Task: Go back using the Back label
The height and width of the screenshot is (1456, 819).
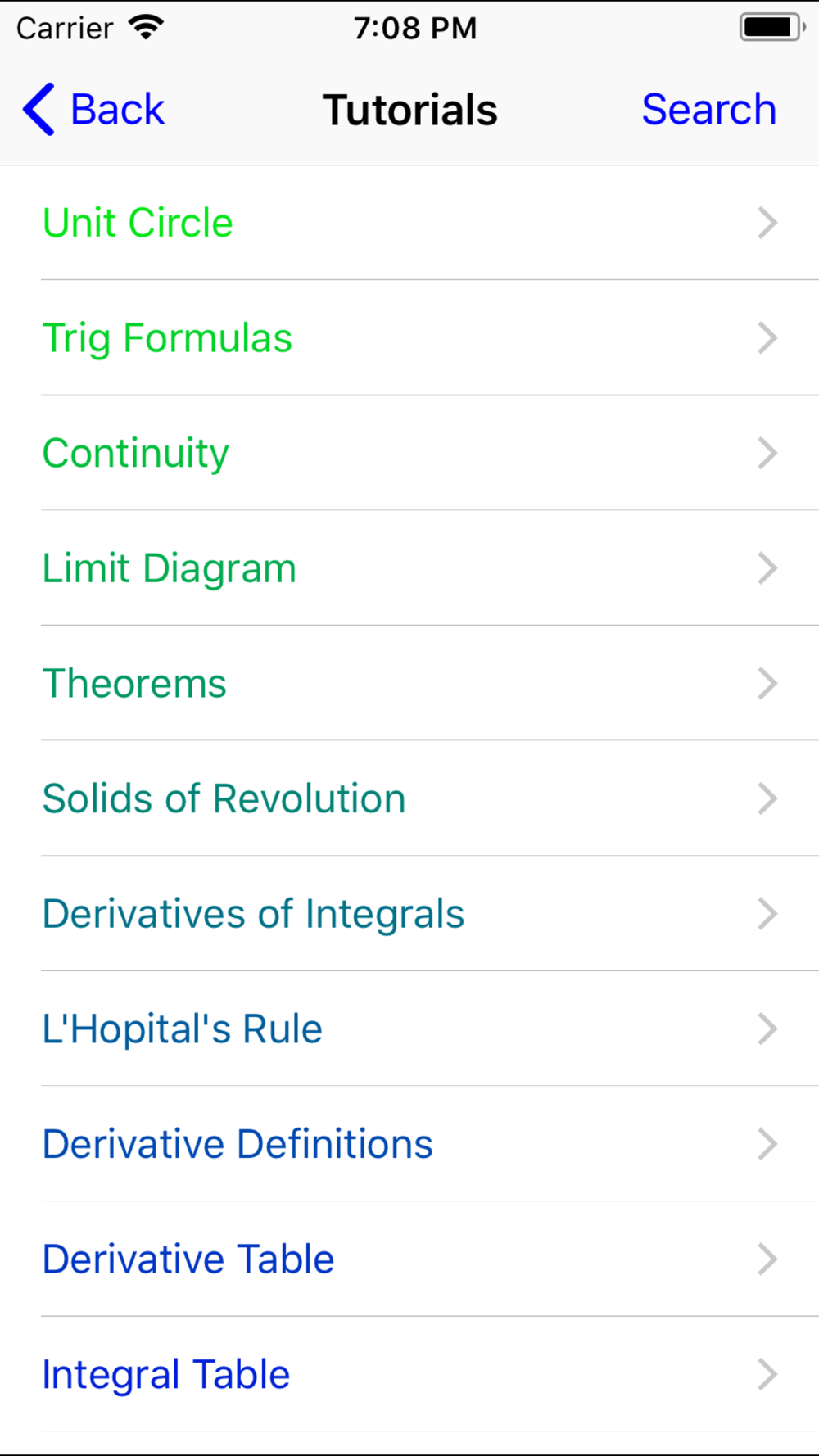Action: 118,109
